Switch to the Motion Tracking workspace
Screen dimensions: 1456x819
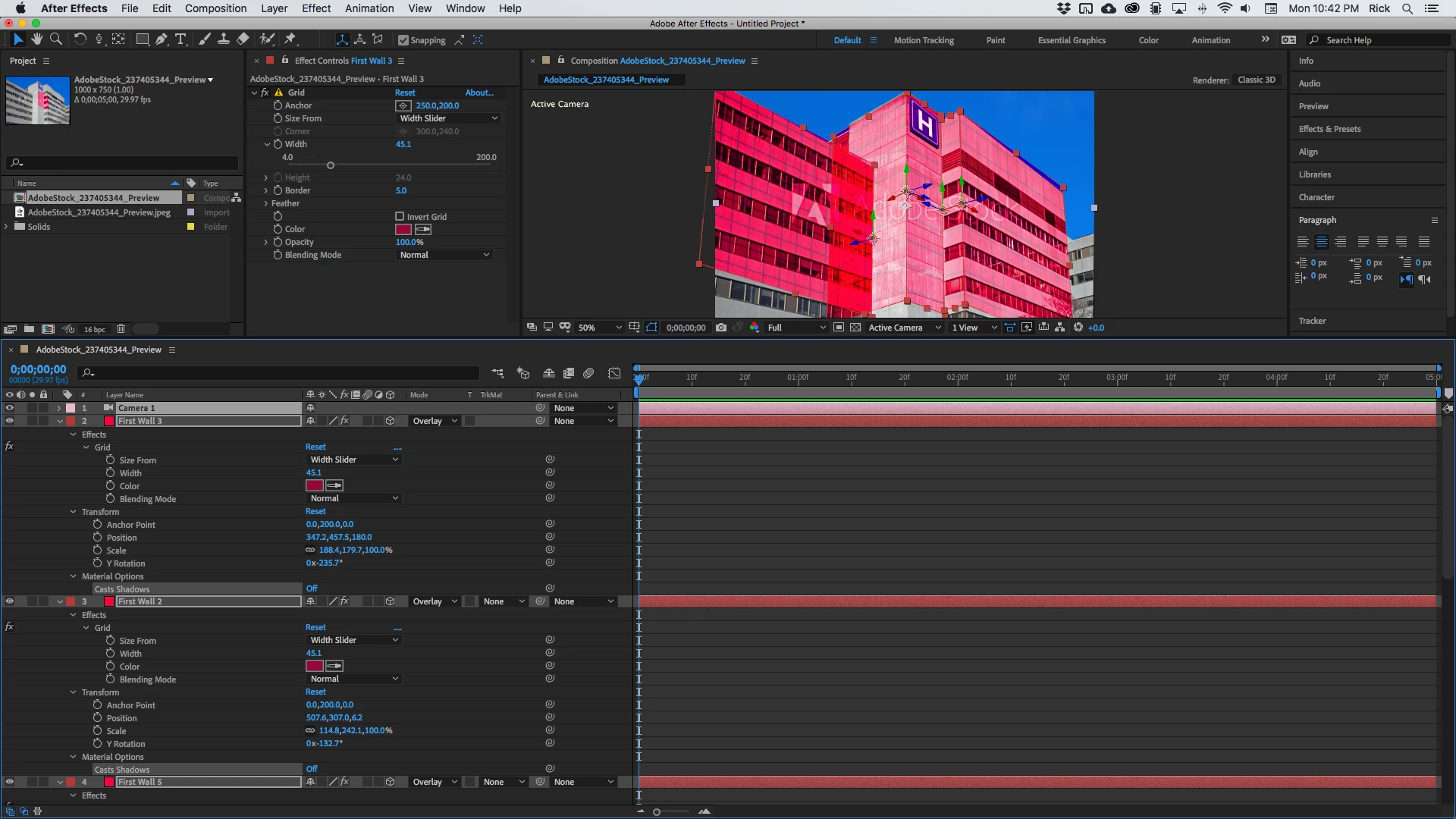coord(923,40)
